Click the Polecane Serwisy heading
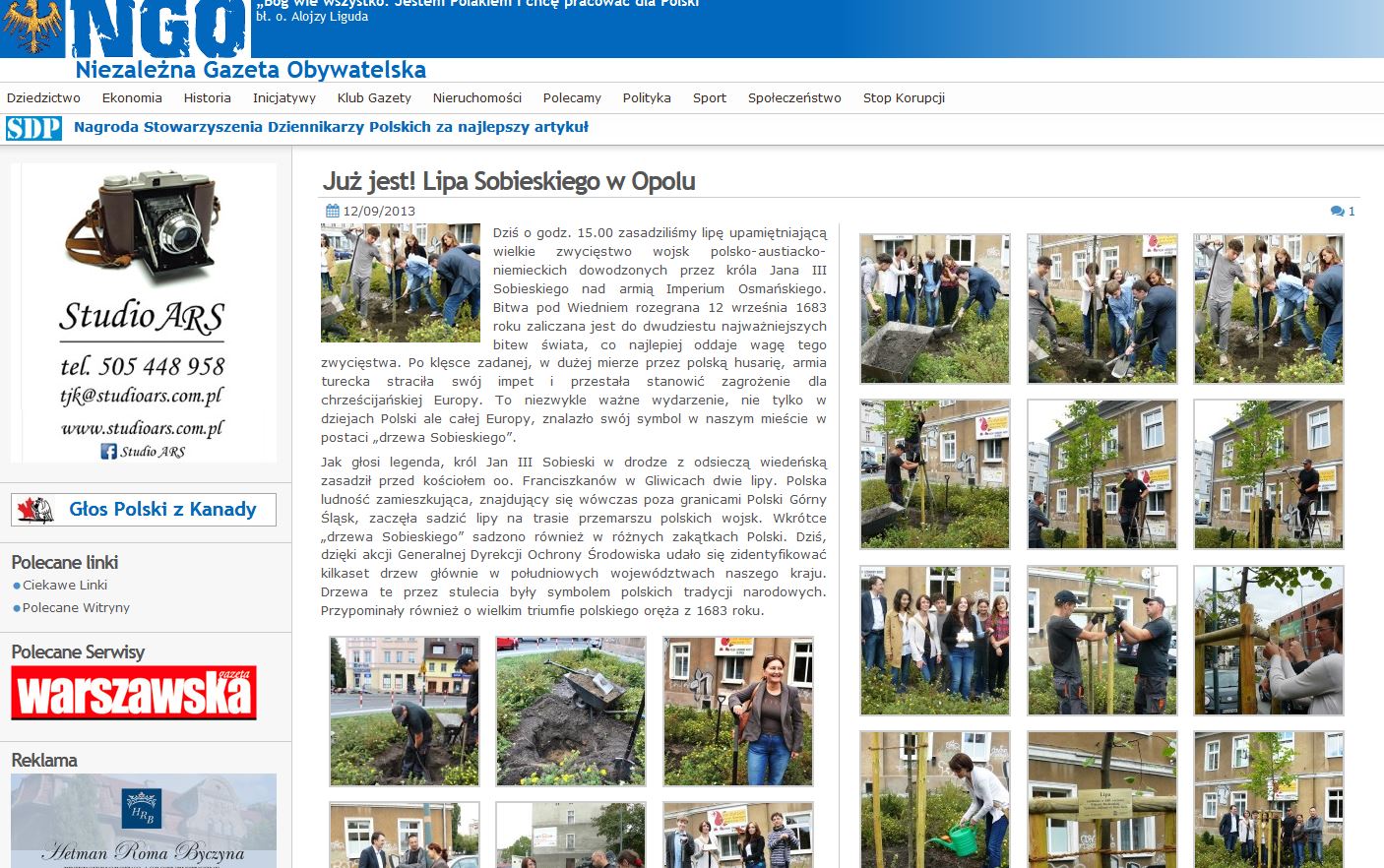This screenshot has width=1384, height=868. point(78,652)
